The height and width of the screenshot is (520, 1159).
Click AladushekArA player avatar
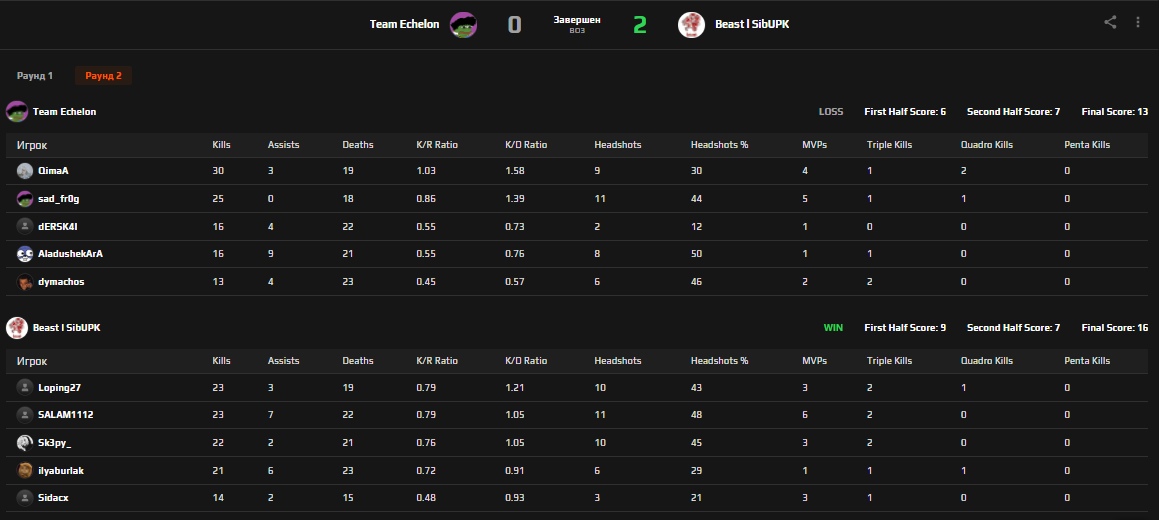click(x=25, y=254)
